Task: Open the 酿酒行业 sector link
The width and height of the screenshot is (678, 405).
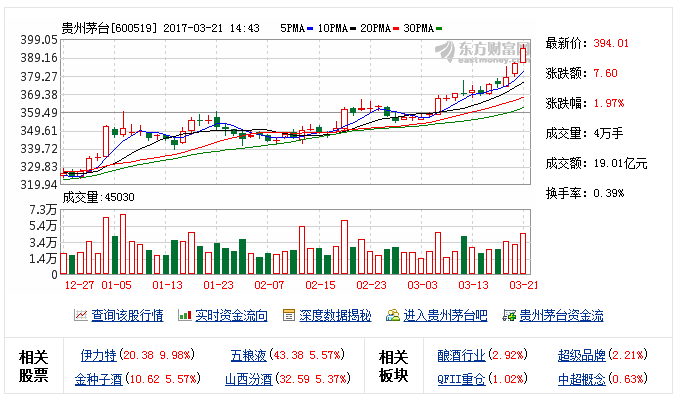Action: point(461,355)
